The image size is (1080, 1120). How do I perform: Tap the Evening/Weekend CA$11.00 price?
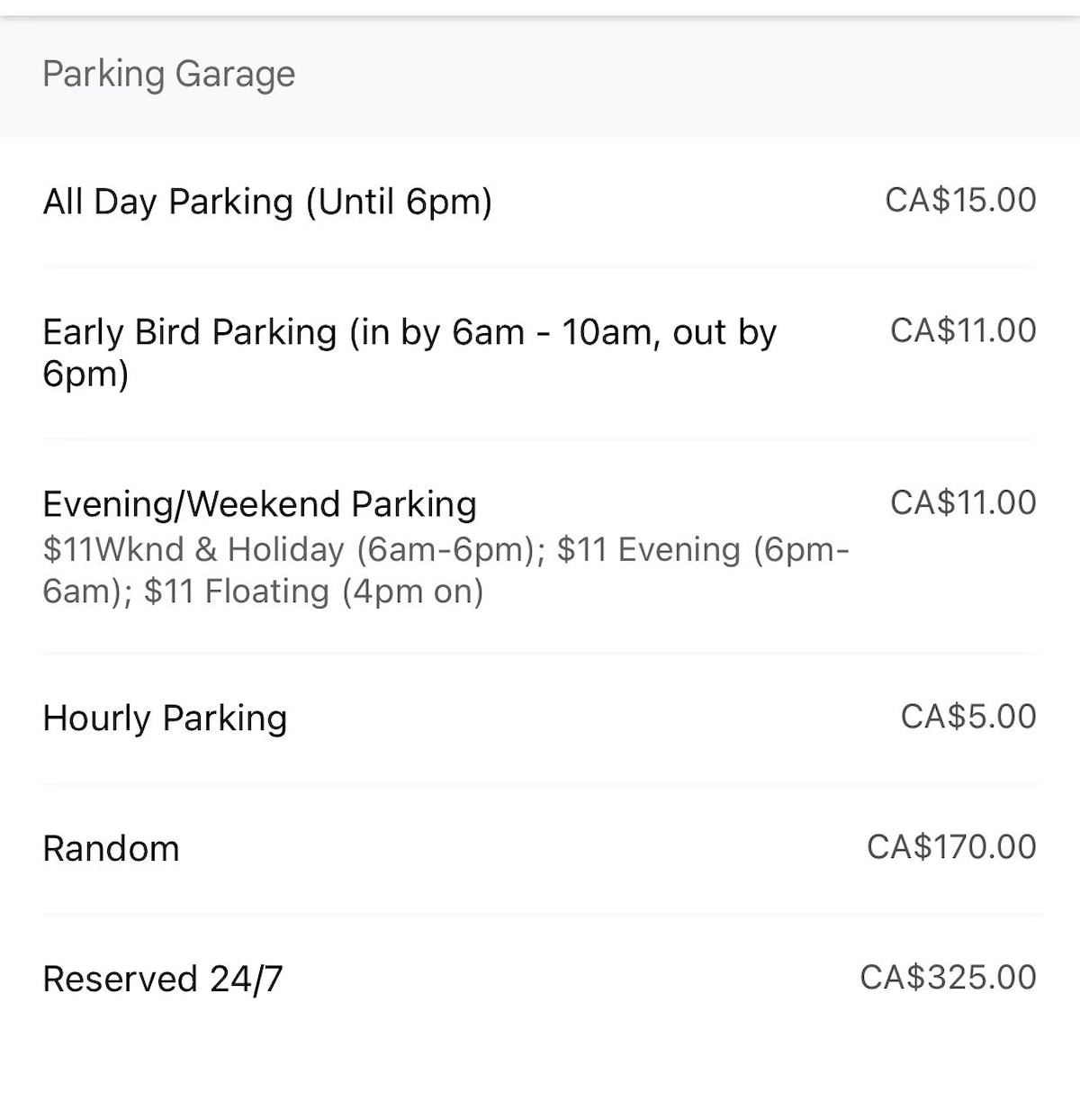(963, 502)
